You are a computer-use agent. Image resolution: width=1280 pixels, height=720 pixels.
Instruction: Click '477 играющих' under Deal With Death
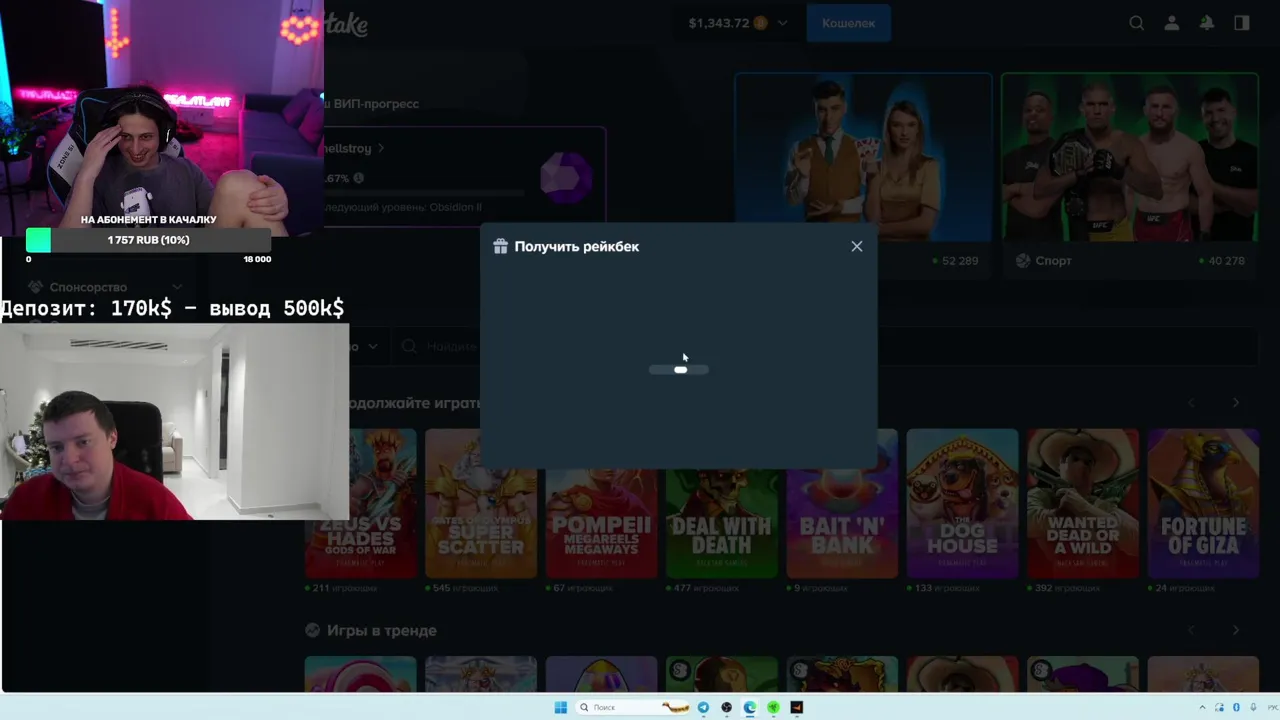[706, 588]
